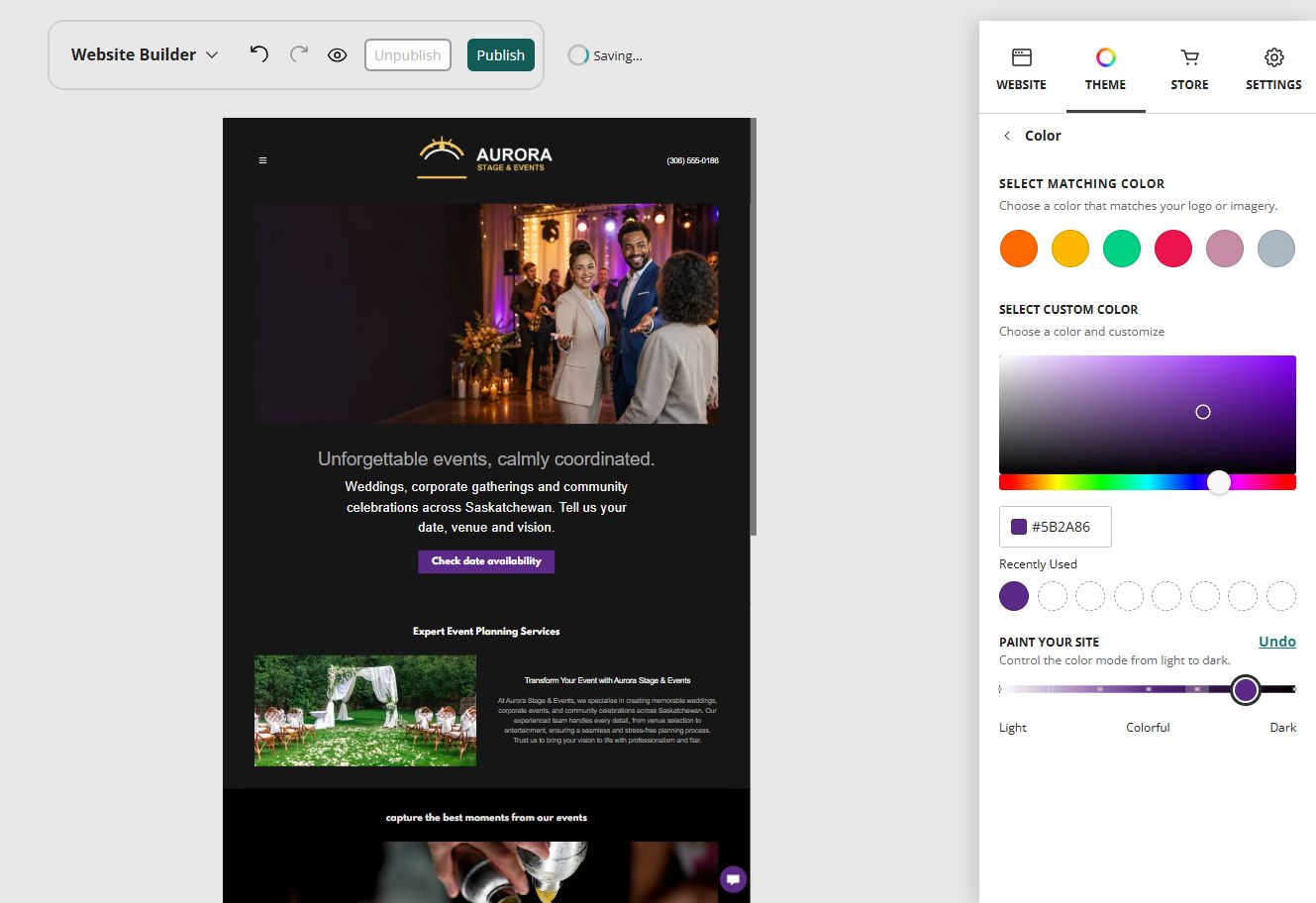Click the Undo link in Paint Your Site
Viewport: 1316px width, 903px height.
click(1277, 642)
